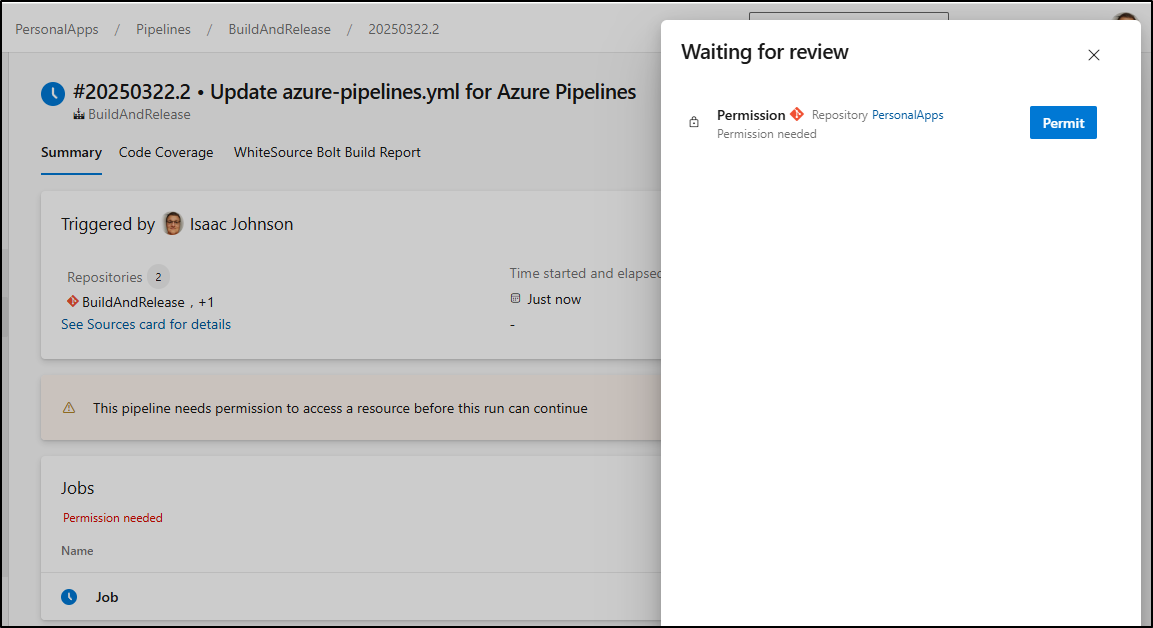1153x628 pixels.
Task: Click the run status clock icon near title
Action: [53, 93]
